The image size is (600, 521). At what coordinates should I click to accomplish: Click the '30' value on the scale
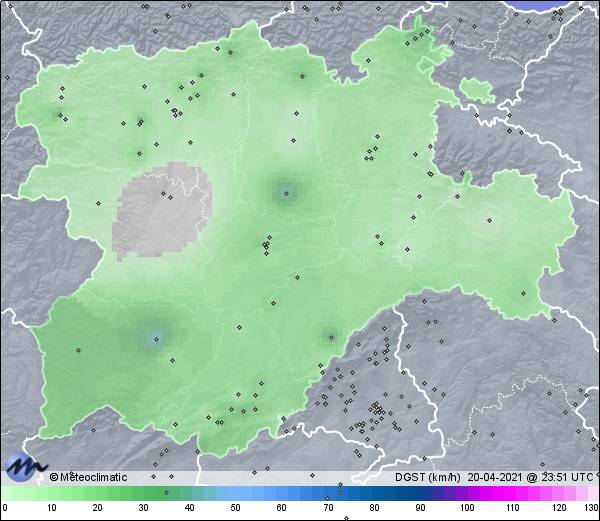143,508
